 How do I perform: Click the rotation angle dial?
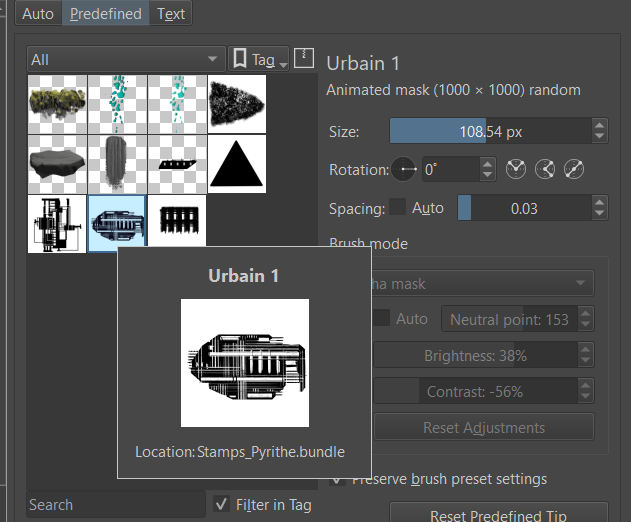click(x=404, y=170)
